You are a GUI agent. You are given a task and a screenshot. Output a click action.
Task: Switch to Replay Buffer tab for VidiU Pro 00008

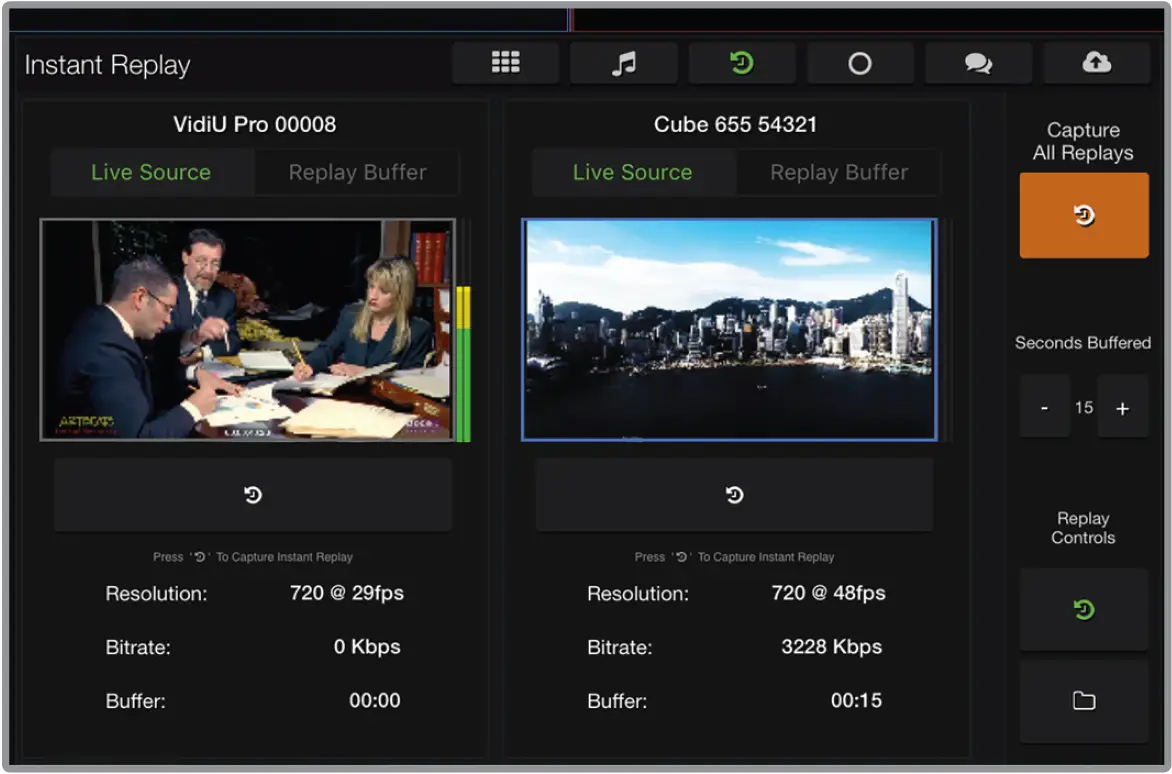(x=357, y=173)
